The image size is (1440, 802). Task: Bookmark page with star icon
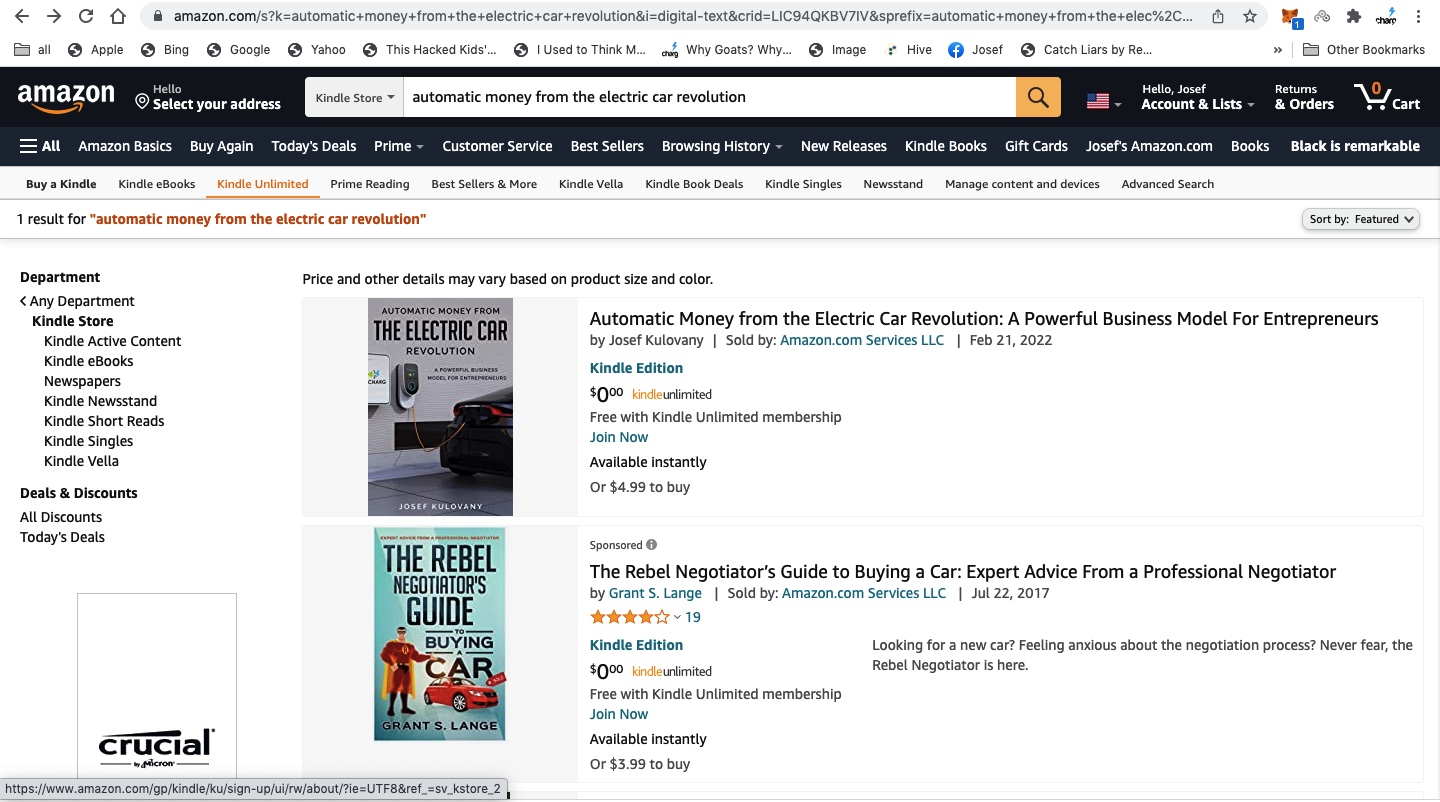1250,16
